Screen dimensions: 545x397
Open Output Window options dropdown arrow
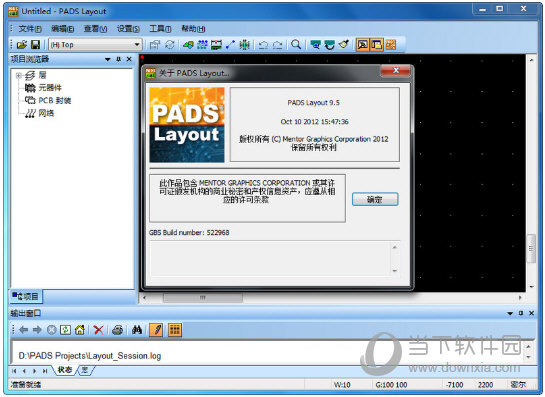510,313
